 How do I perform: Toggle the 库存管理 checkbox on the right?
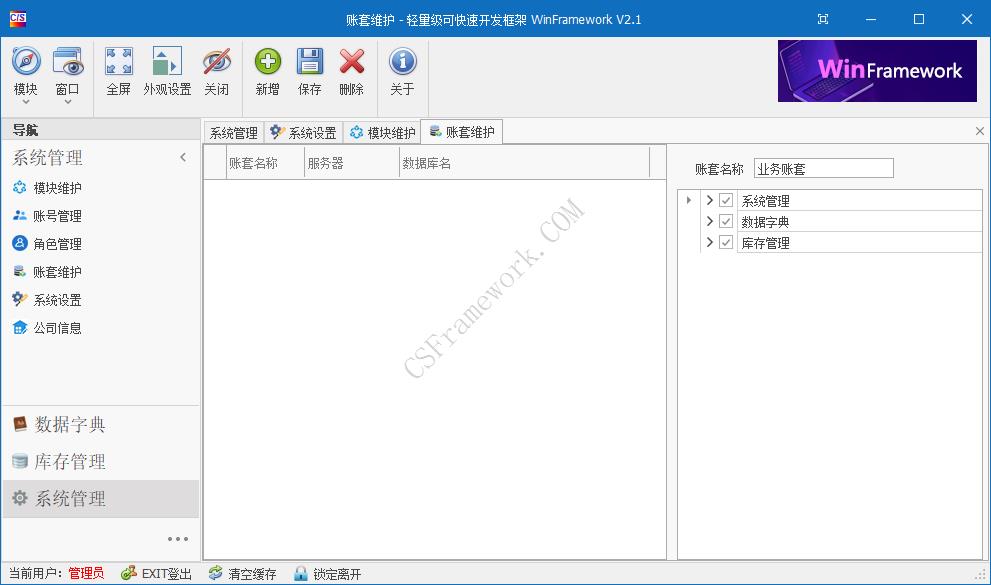click(x=726, y=241)
